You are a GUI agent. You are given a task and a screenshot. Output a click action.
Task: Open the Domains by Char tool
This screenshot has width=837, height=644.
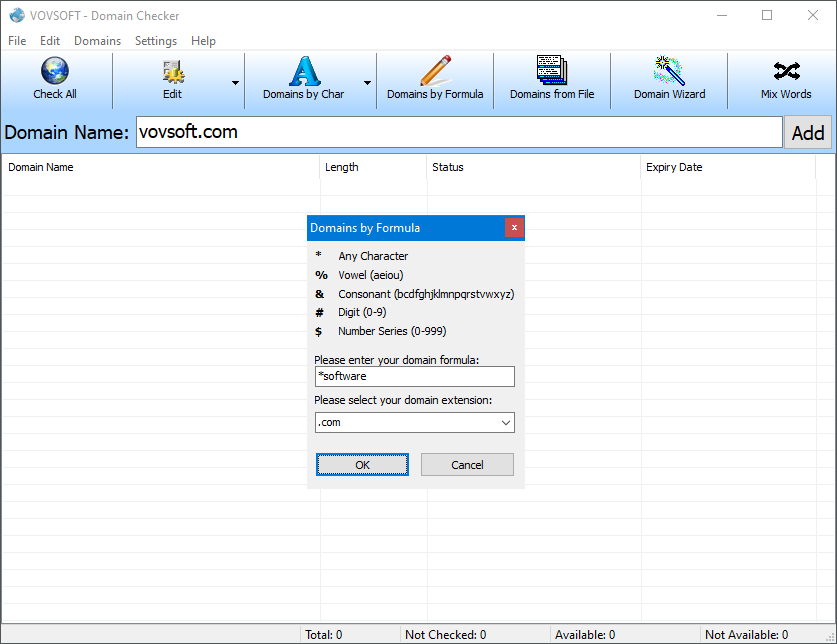click(304, 78)
